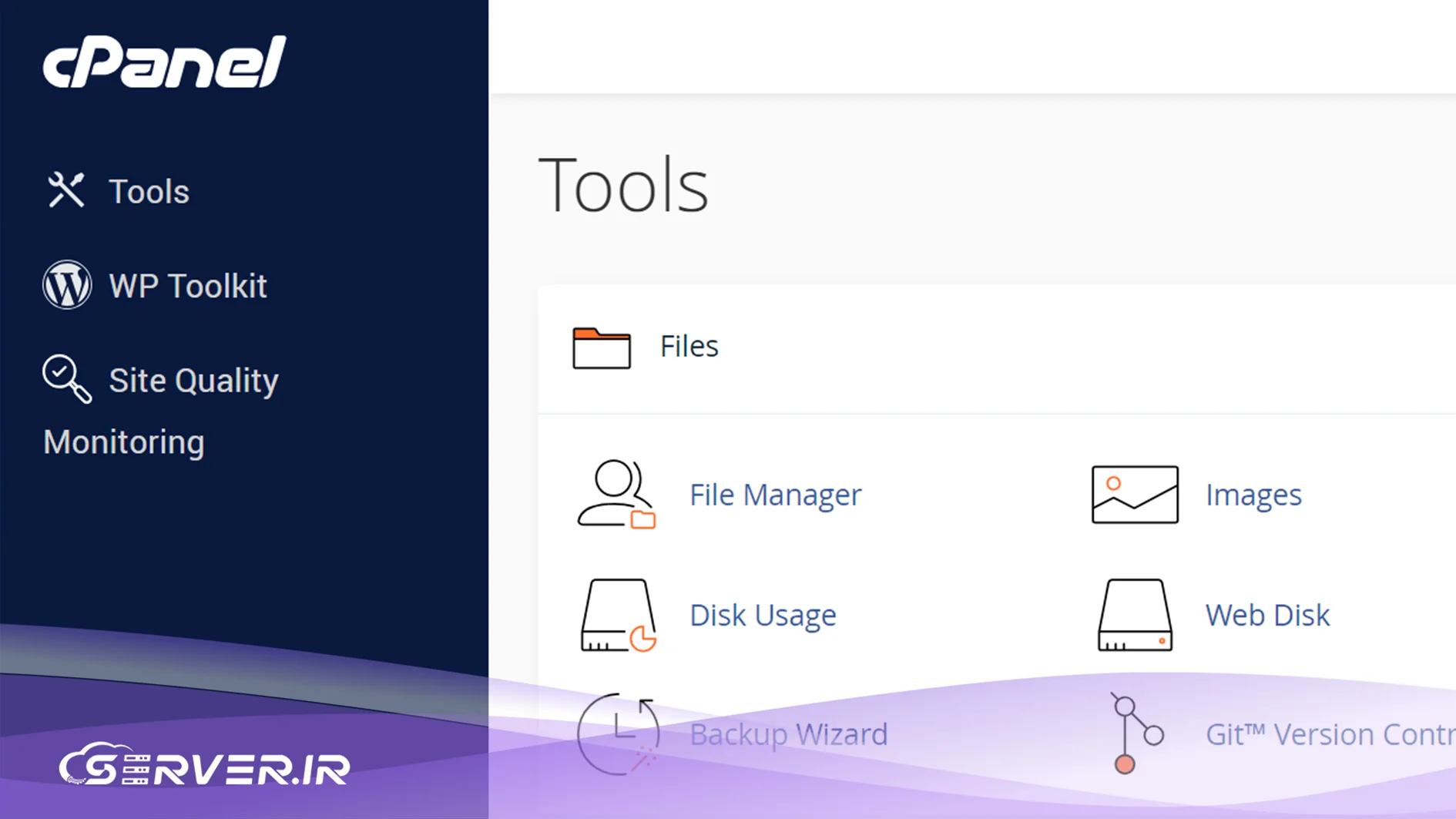Click the cPanel logo

click(x=164, y=62)
